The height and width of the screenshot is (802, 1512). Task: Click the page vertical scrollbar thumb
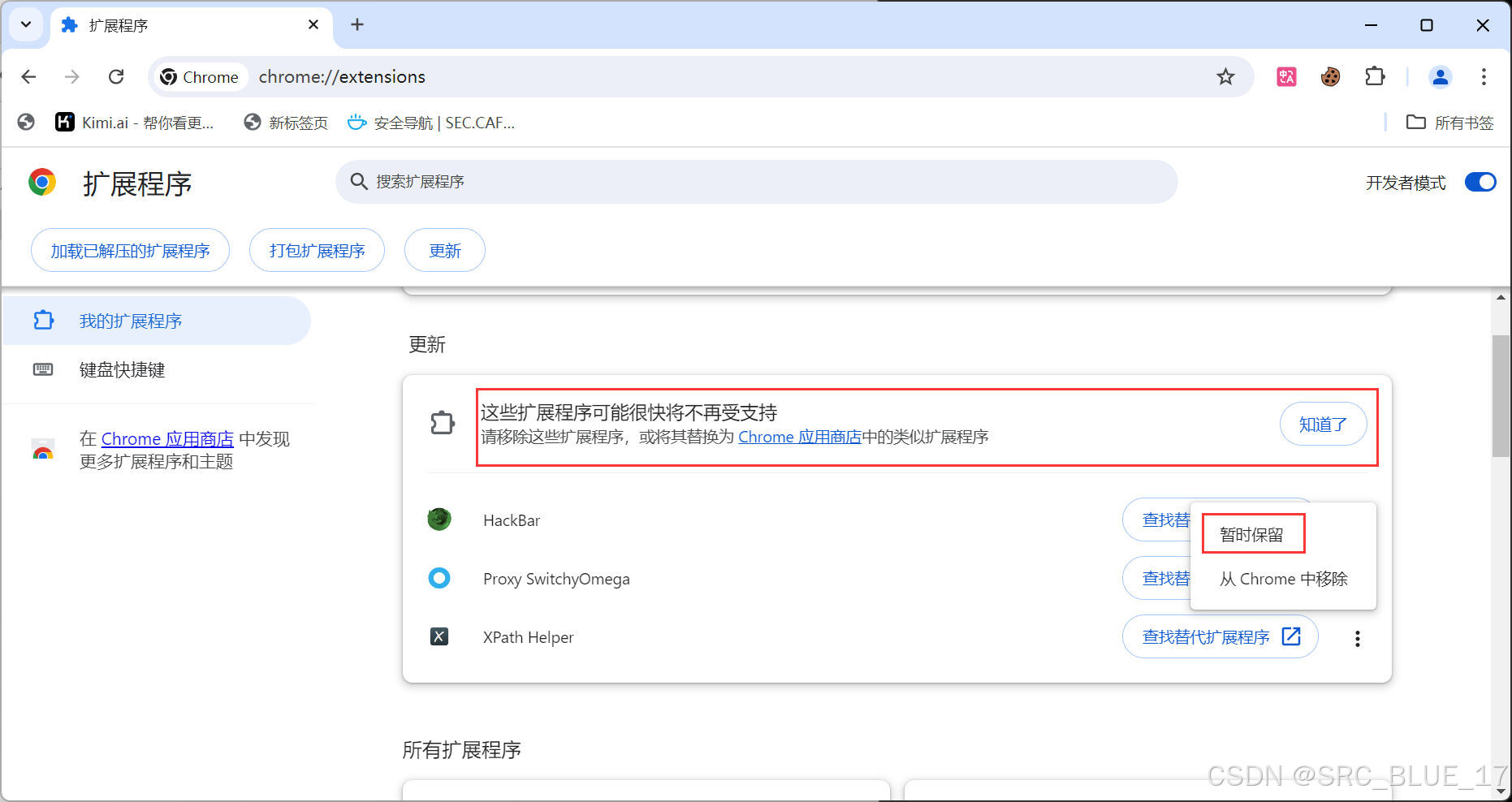click(x=1501, y=396)
